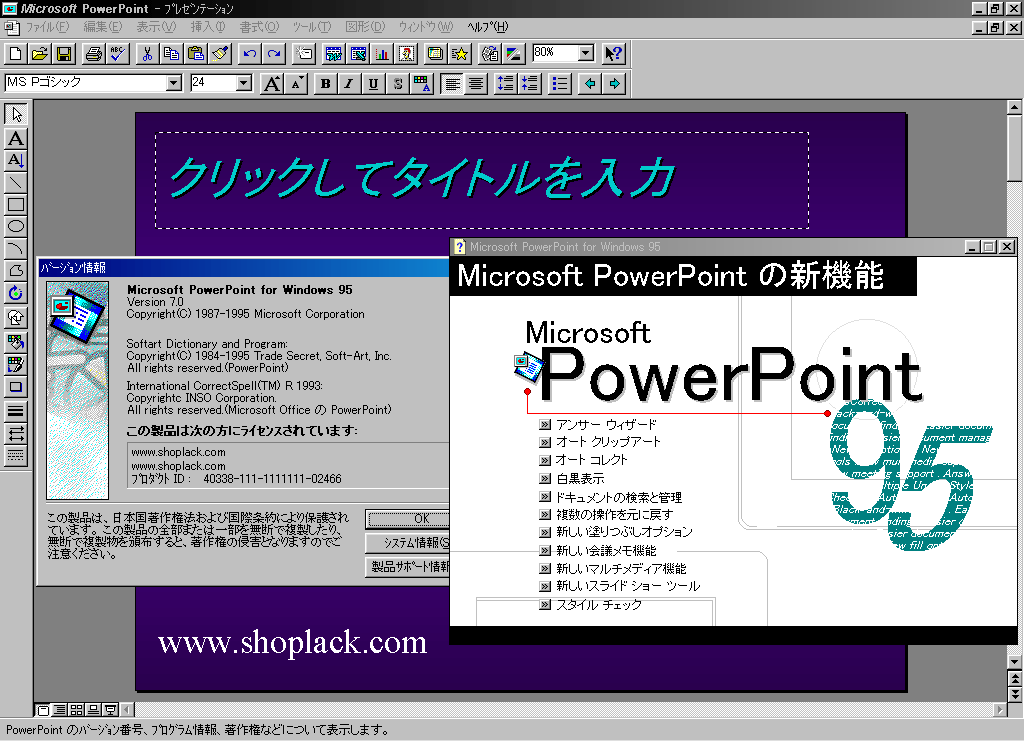Viewport: 1024px width, 741px height.
Task: Open the ヘルプ(H) menu
Action: click(487, 27)
